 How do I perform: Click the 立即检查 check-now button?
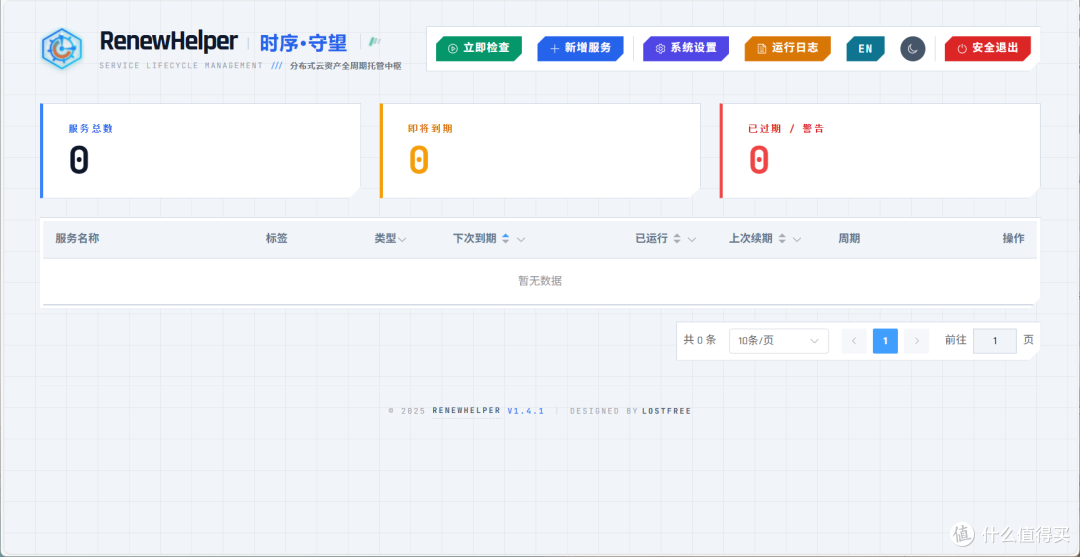479,48
